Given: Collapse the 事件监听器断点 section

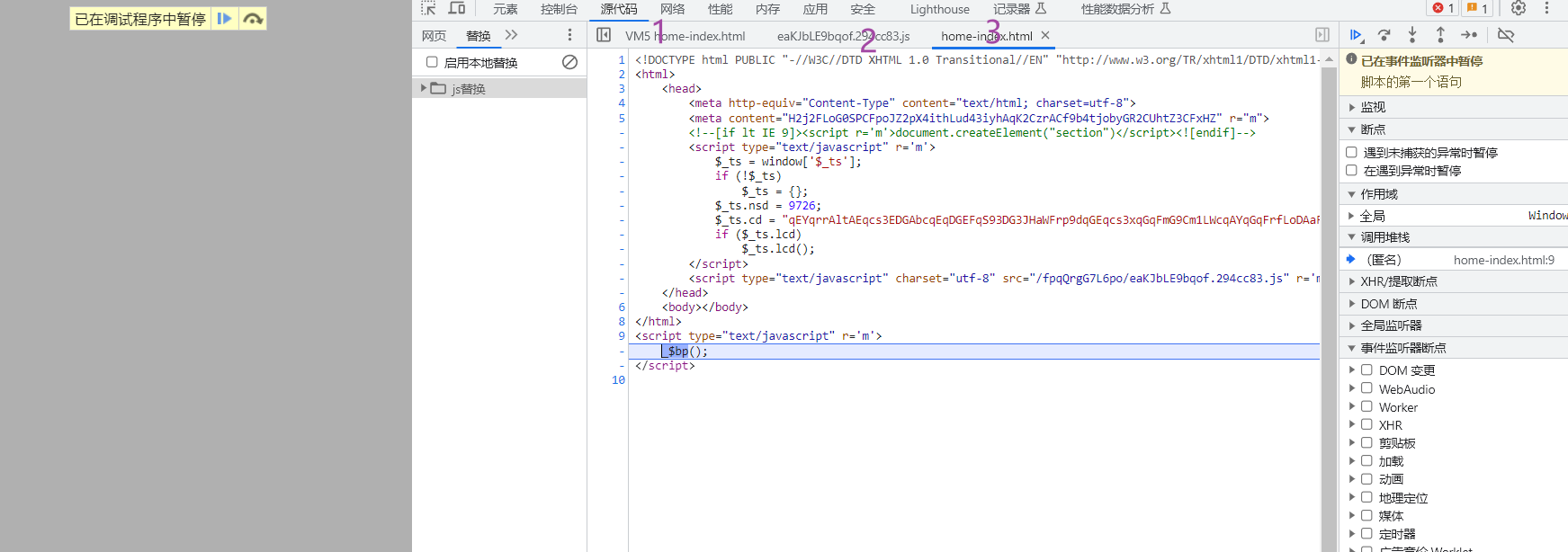Looking at the screenshot, I should (x=1453, y=348).
